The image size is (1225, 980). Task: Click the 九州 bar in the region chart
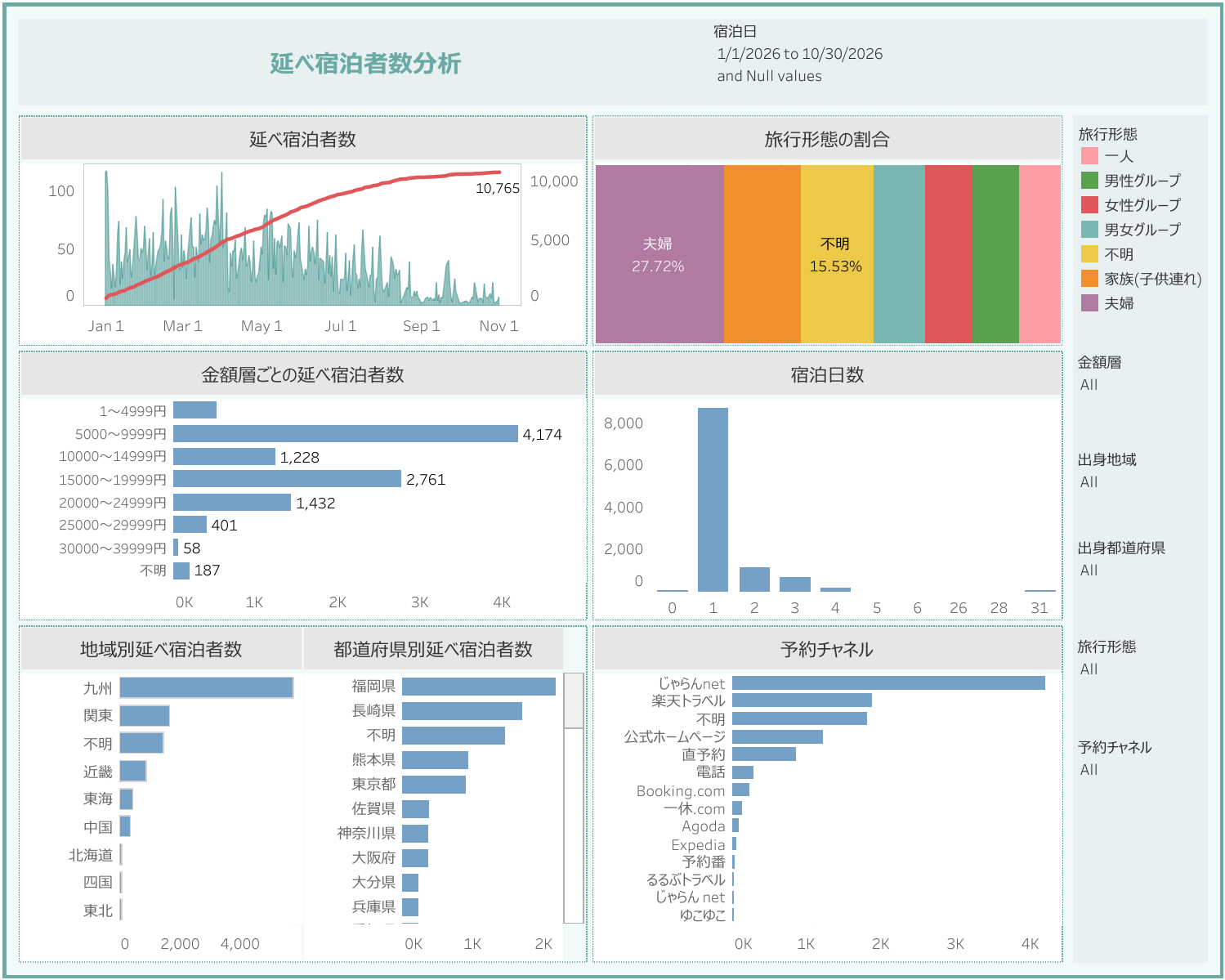pos(207,687)
